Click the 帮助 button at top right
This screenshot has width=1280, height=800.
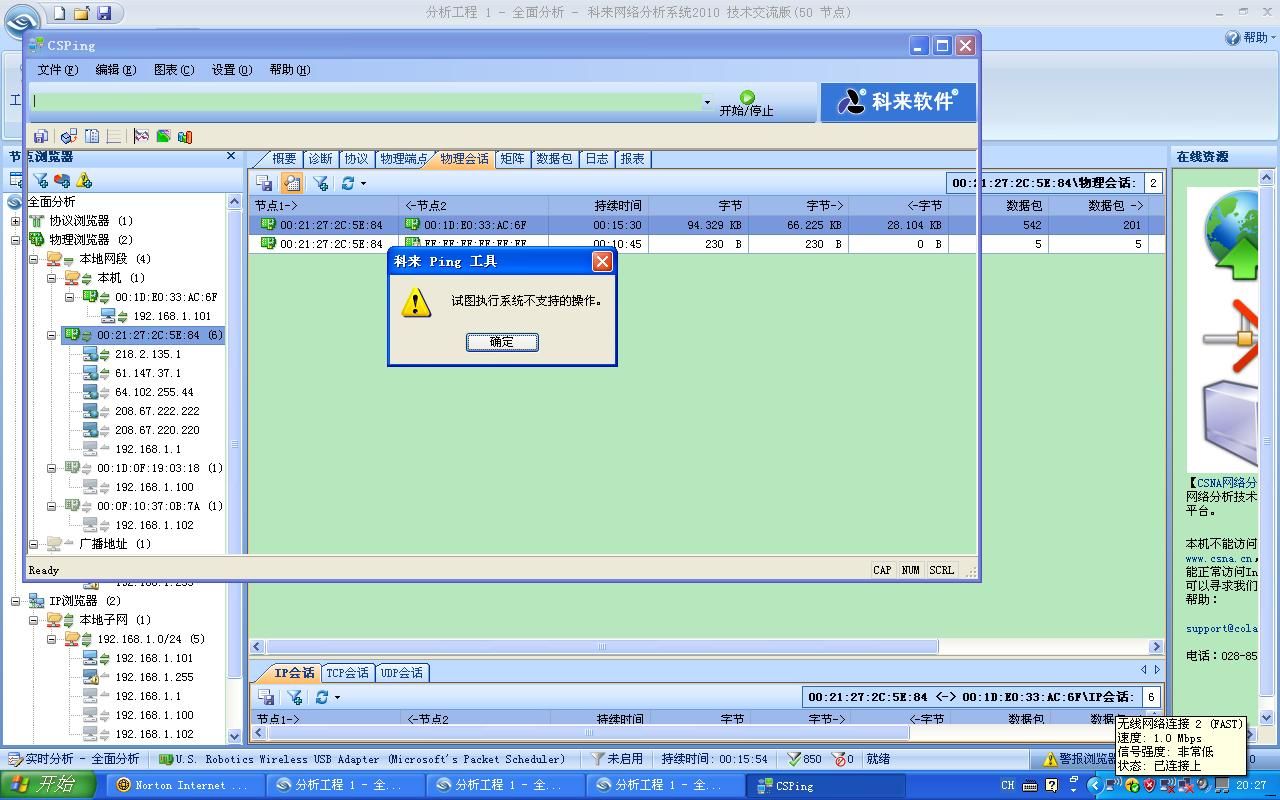coord(1250,38)
